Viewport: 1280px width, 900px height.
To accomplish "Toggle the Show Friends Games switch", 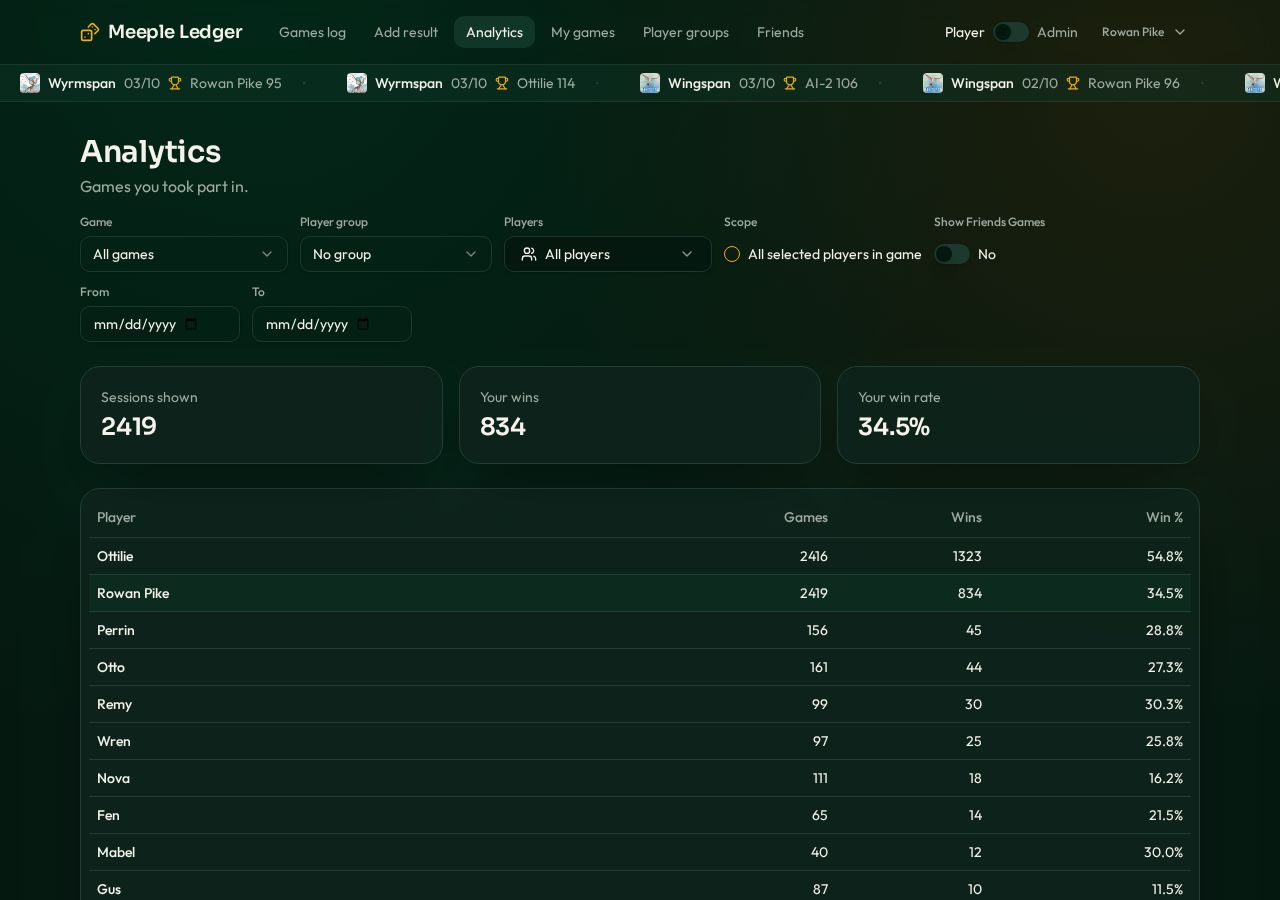I will coord(952,254).
